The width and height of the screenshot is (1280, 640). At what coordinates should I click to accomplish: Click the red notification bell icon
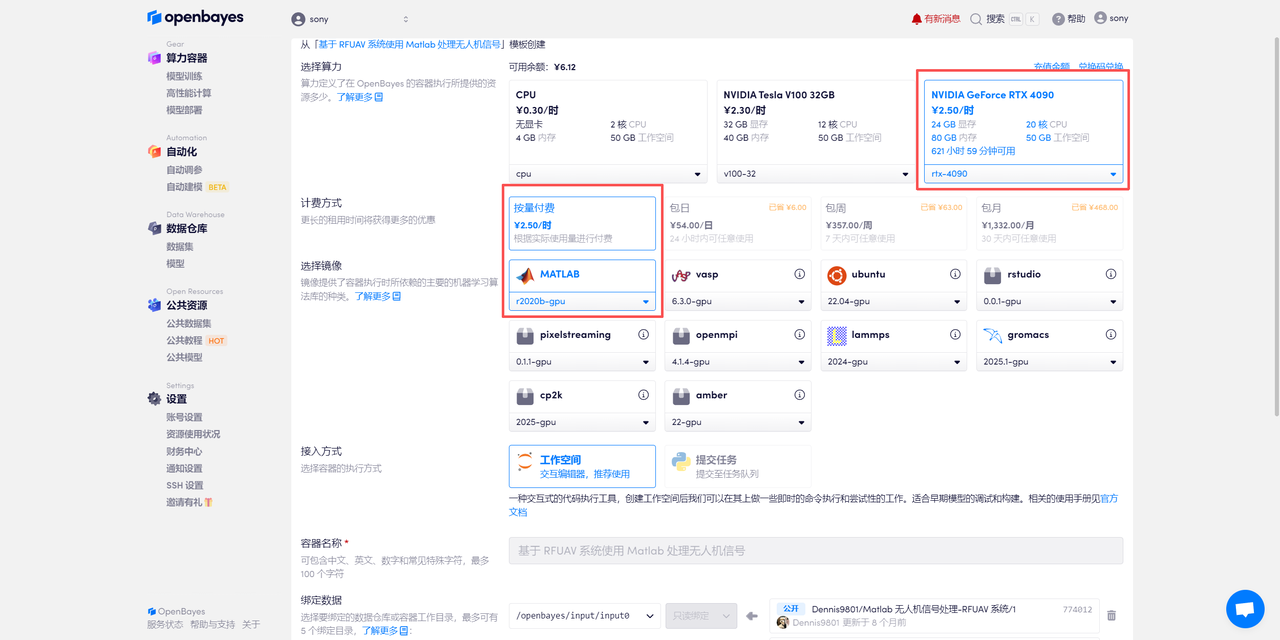tap(917, 19)
